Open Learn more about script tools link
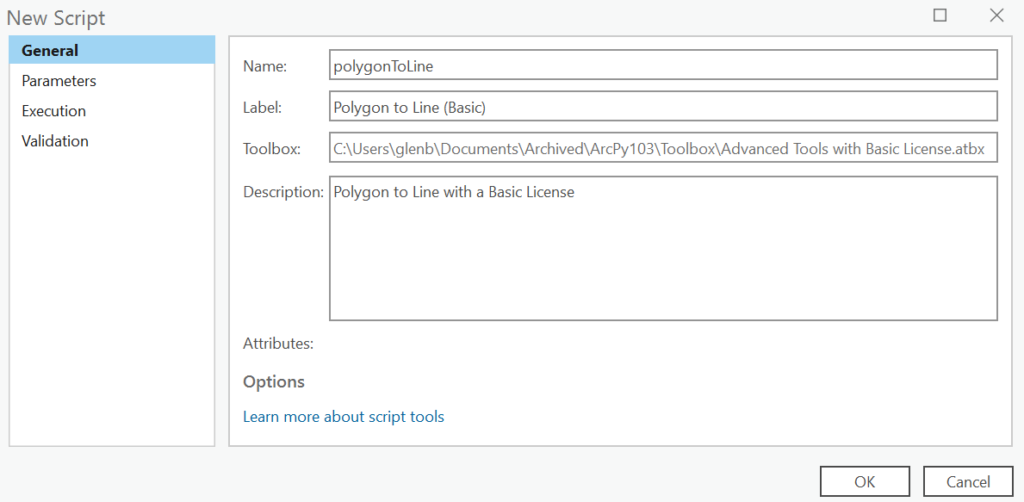Image resolution: width=1024 pixels, height=502 pixels. [x=344, y=416]
